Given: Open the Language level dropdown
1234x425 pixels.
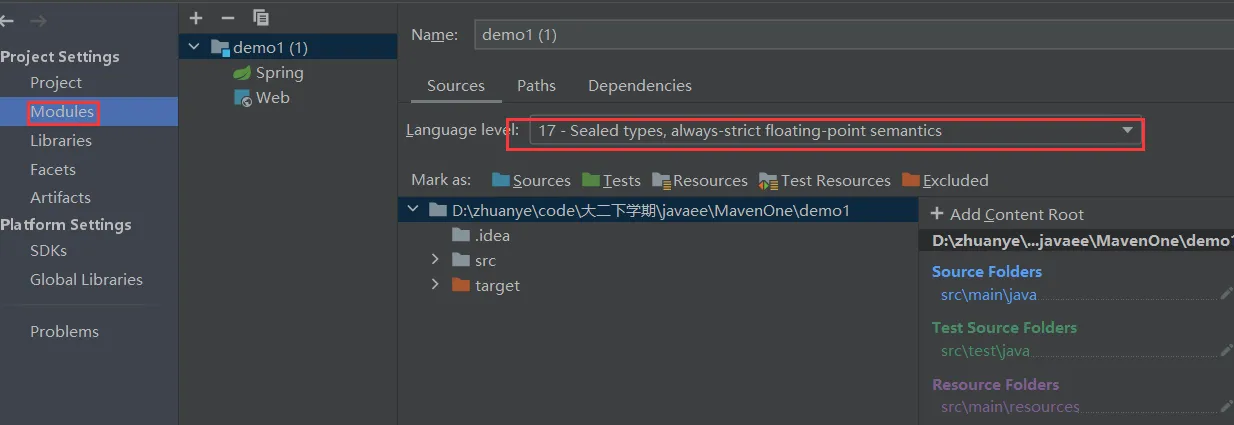Looking at the screenshot, I should tap(1127, 131).
